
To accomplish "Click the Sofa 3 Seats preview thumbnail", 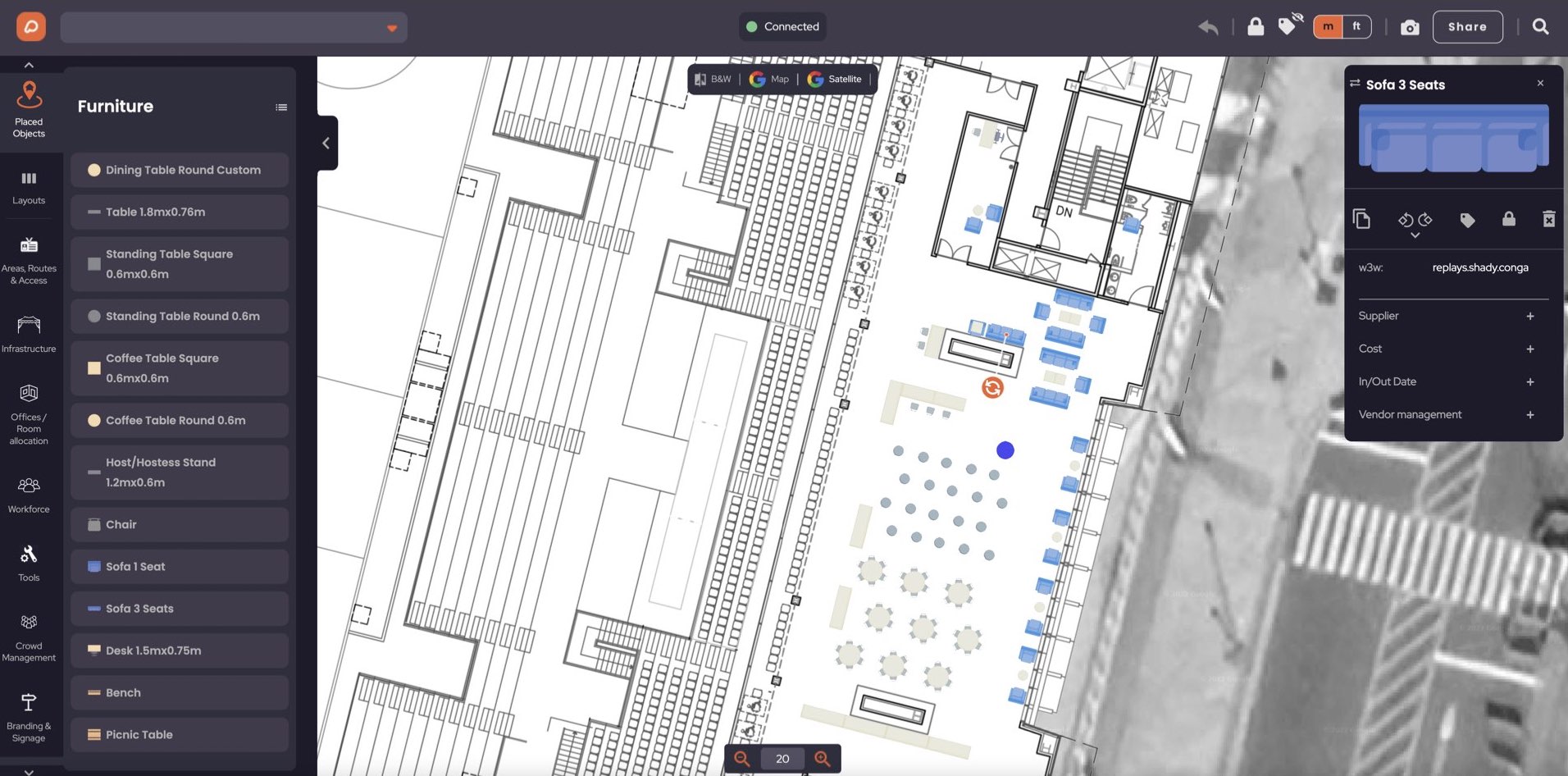I will tap(1454, 138).
